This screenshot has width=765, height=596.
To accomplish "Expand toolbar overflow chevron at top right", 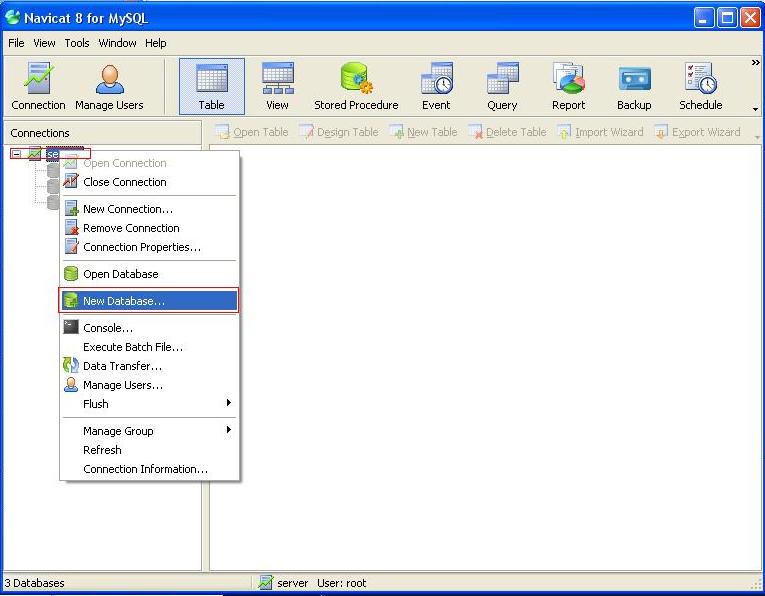I will [x=755, y=62].
